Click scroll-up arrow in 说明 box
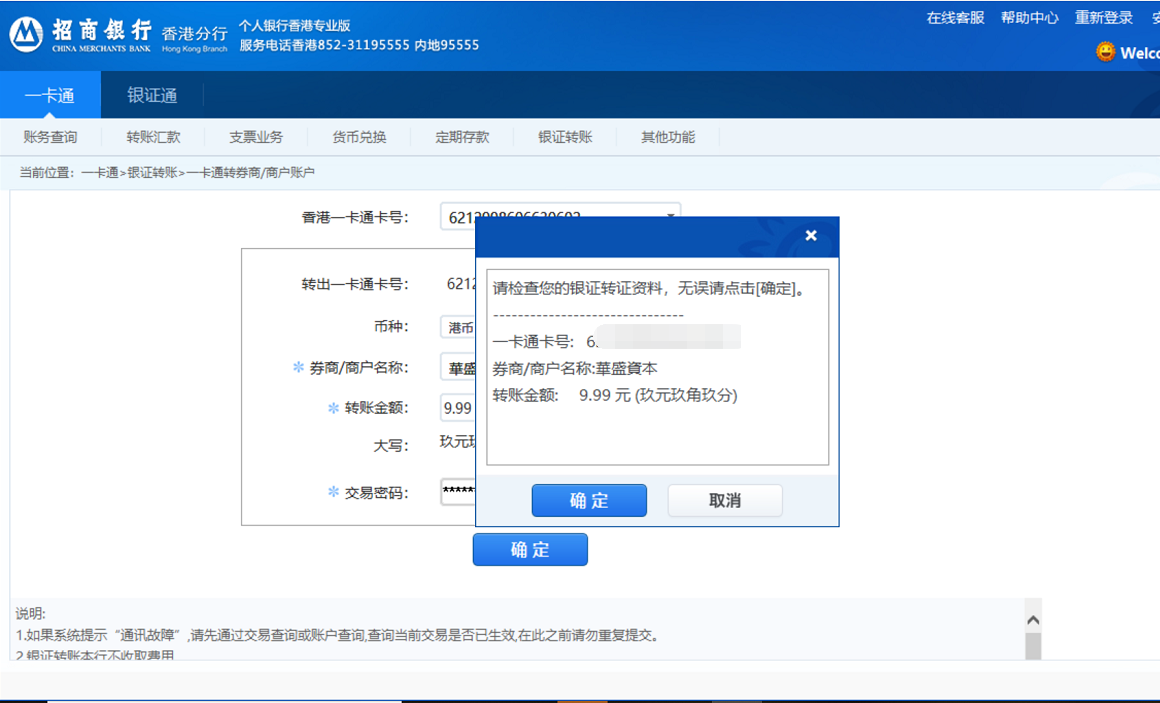The width and height of the screenshot is (1160, 703). [1033, 620]
